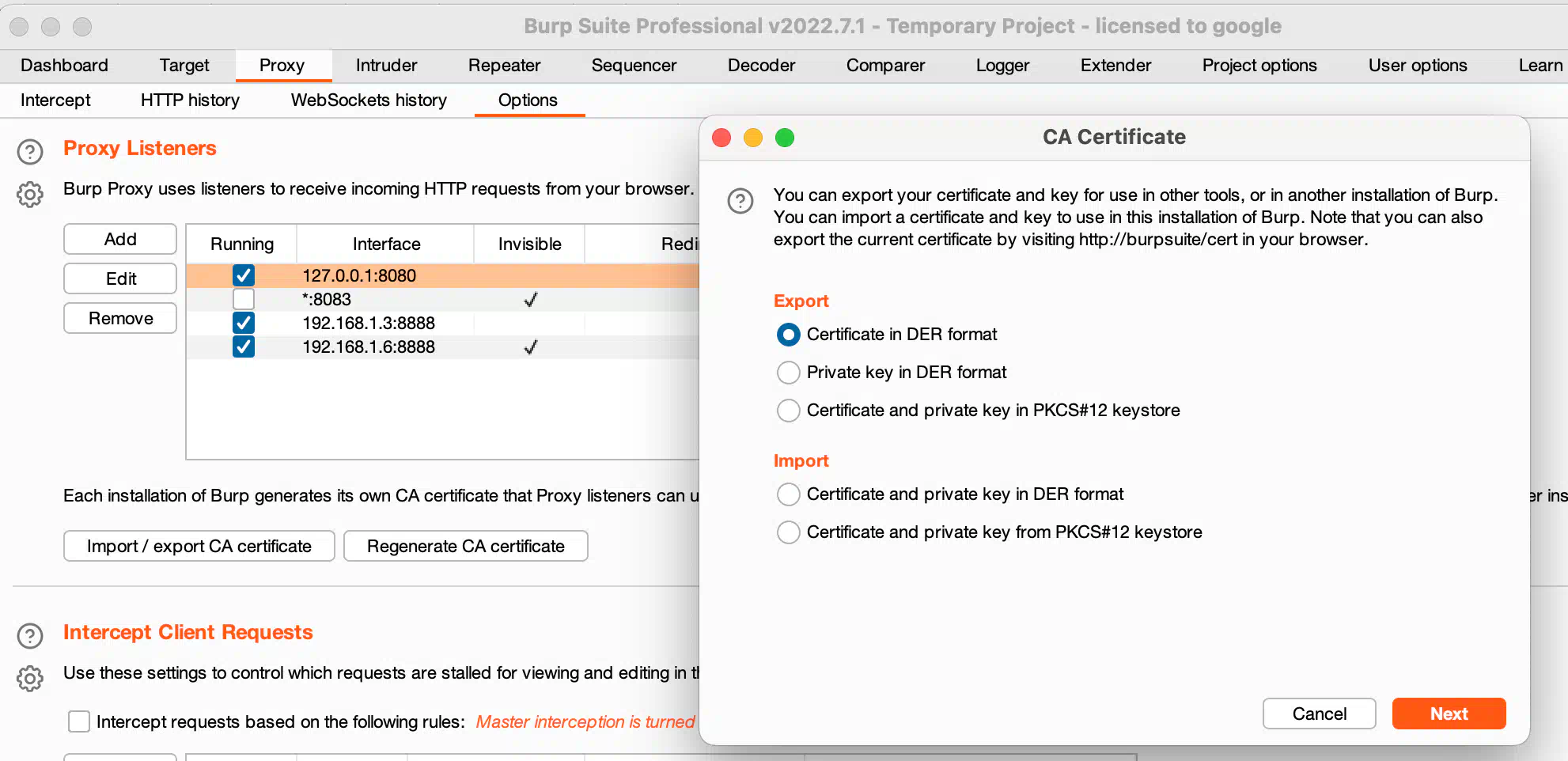Image resolution: width=1568 pixels, height=761 pixels.
Task: Open the Intruder tab
Action: (386, 66)
